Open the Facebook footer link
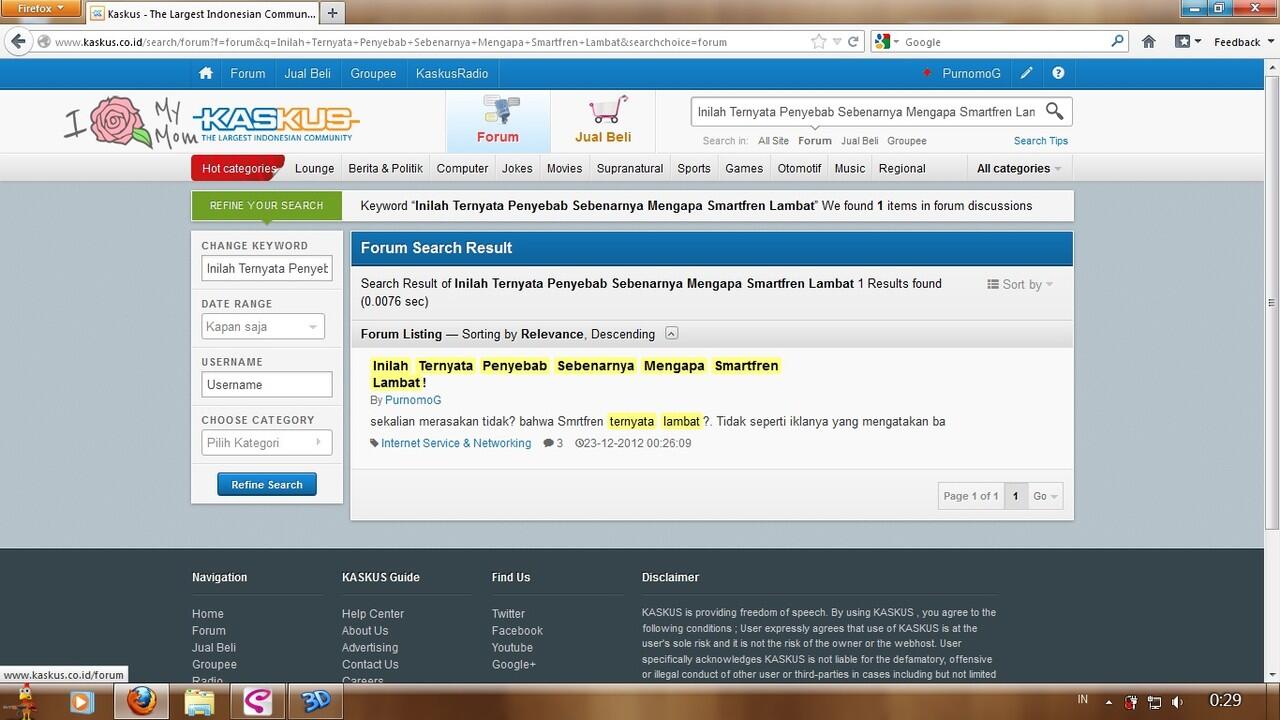This screenshot has width=1280, height=720. (517, 631)
